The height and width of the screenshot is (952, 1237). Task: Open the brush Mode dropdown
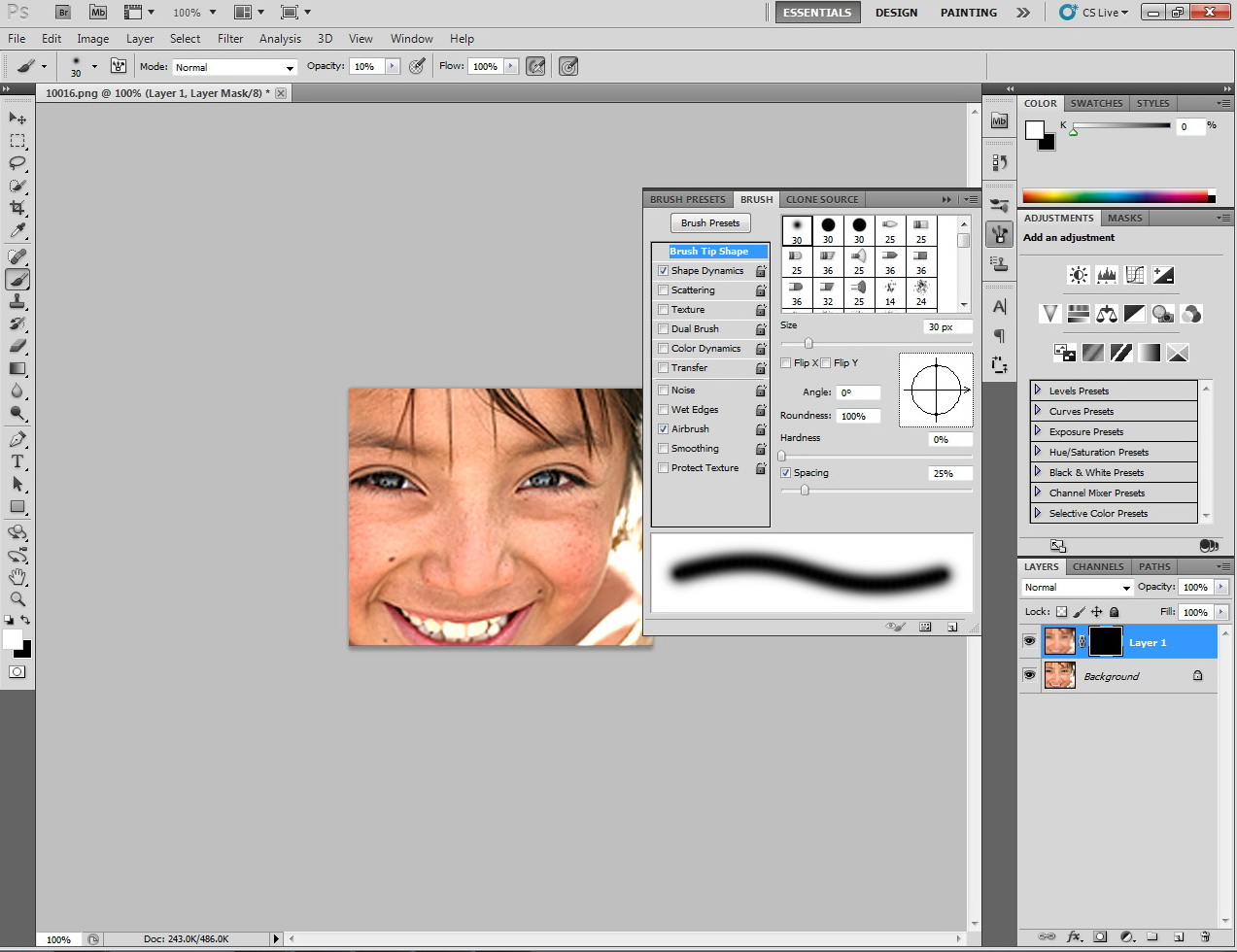[234, 67]
